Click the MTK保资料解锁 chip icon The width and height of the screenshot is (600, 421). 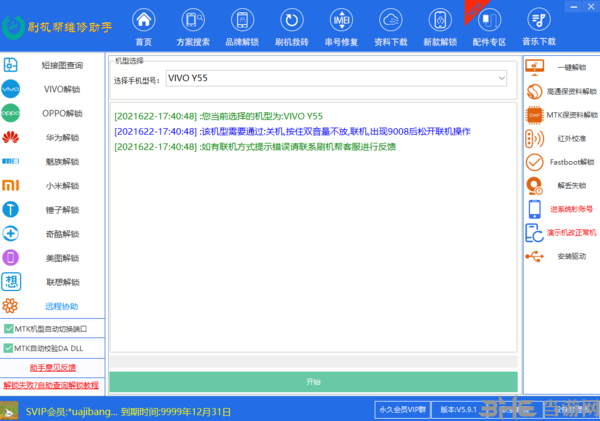pyautogui.click(x=535, y=115)
